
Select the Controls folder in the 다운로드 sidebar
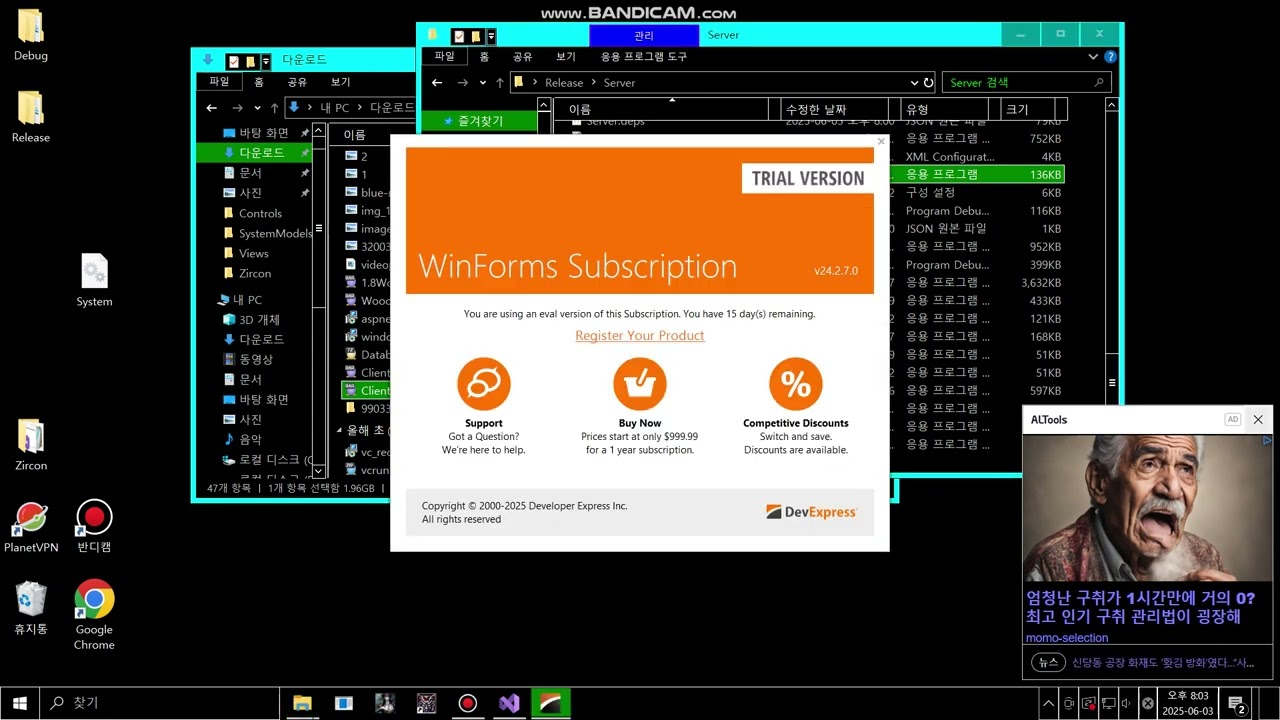(x=260, y=213)
